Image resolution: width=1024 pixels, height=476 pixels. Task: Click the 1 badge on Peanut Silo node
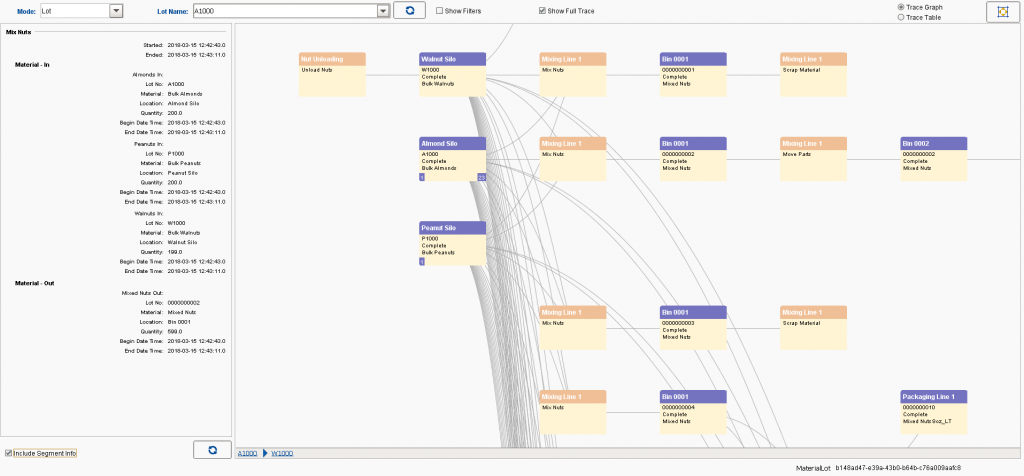tap(422, 262)
